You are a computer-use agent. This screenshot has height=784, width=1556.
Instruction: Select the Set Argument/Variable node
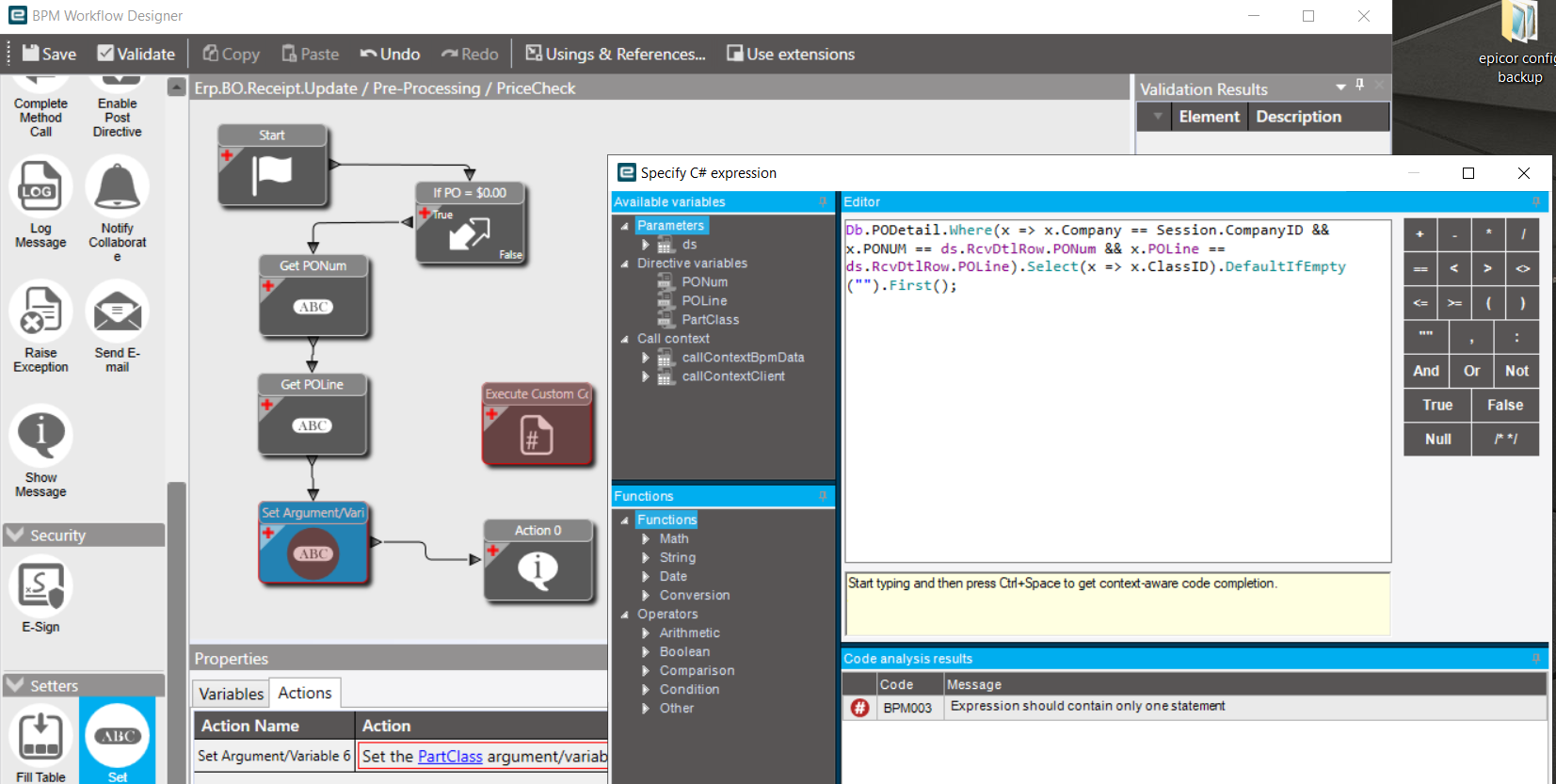(x=313, y=542)
